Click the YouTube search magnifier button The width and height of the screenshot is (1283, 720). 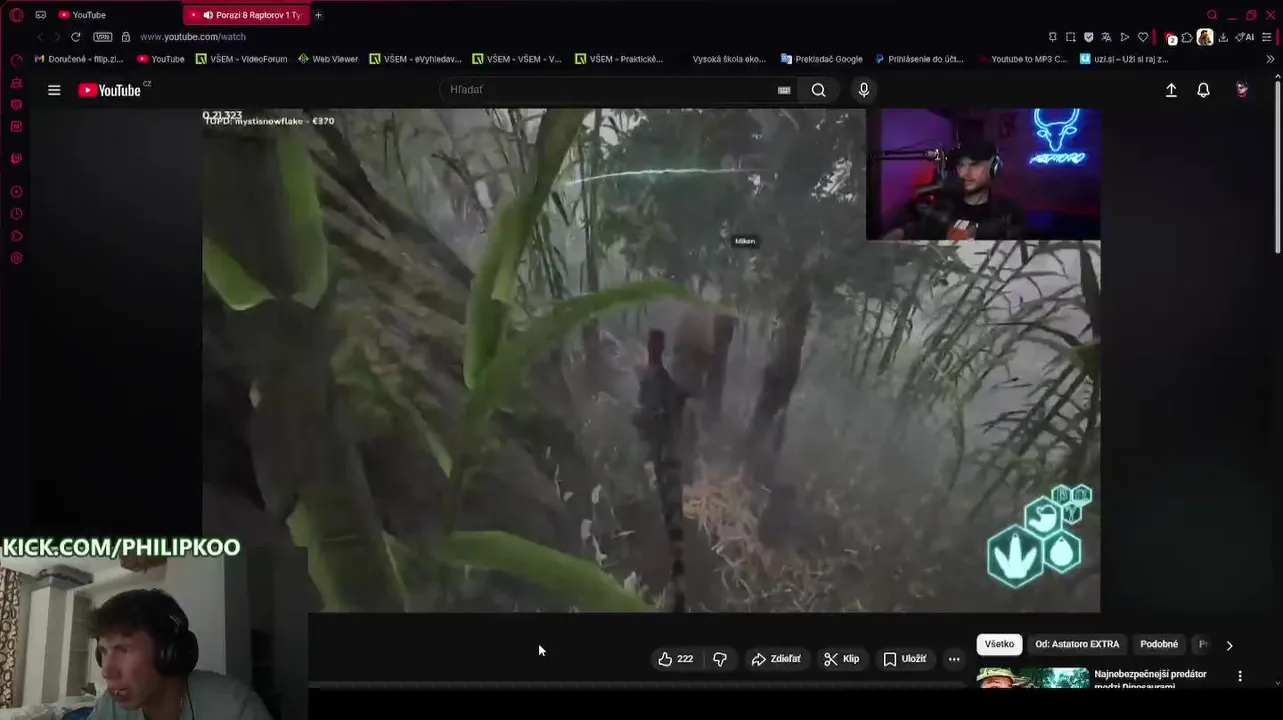(x=819, y=90)
